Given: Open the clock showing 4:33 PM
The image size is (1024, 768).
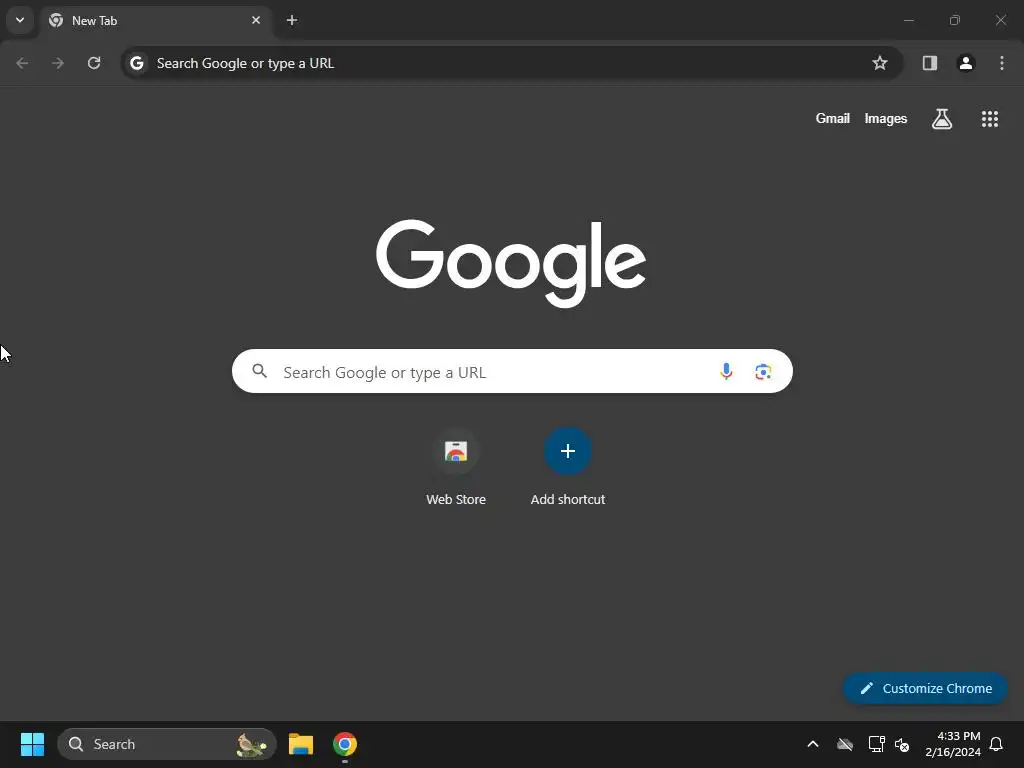Looking at the screenshot, I should pyautogui.click(x=953, y=744).
